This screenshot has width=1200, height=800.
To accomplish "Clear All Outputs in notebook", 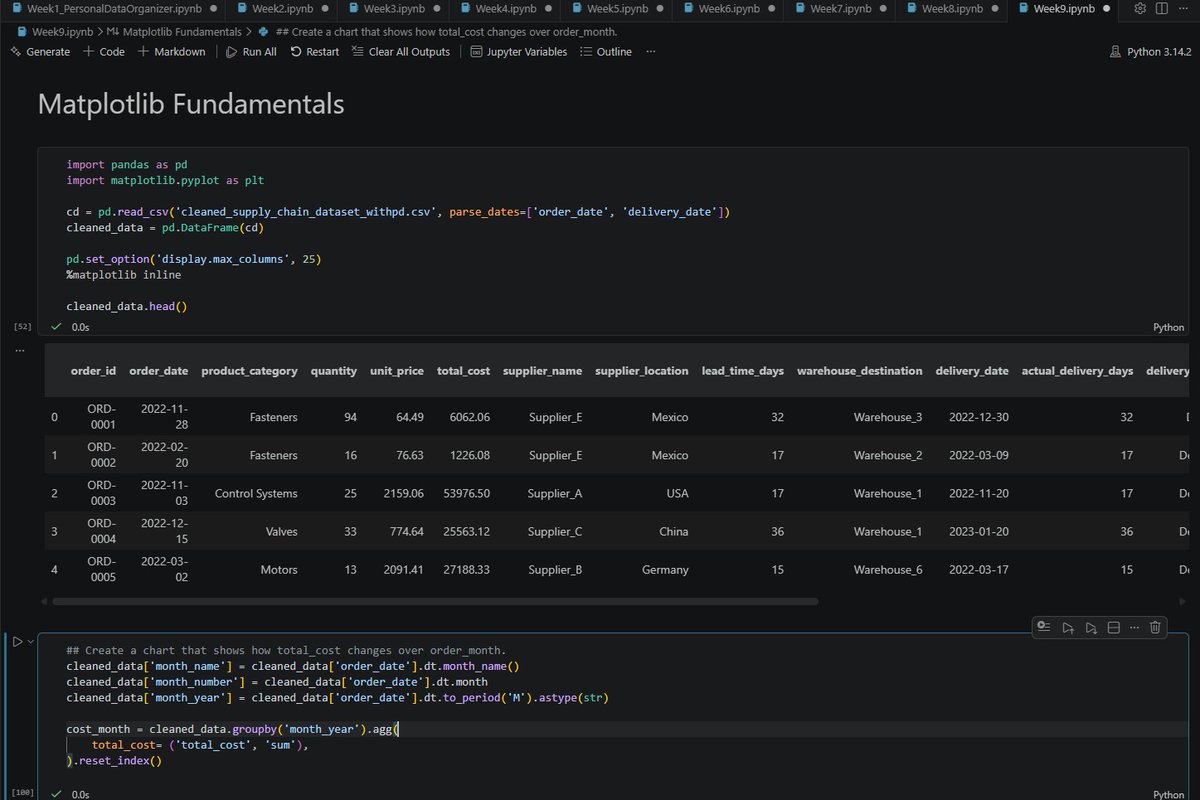I will 401,51.
